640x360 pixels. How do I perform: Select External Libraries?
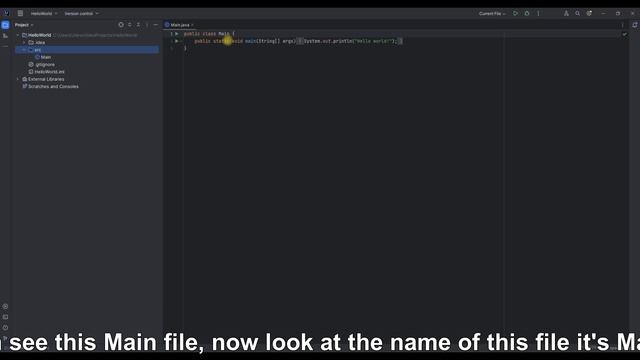click(43, 79)
